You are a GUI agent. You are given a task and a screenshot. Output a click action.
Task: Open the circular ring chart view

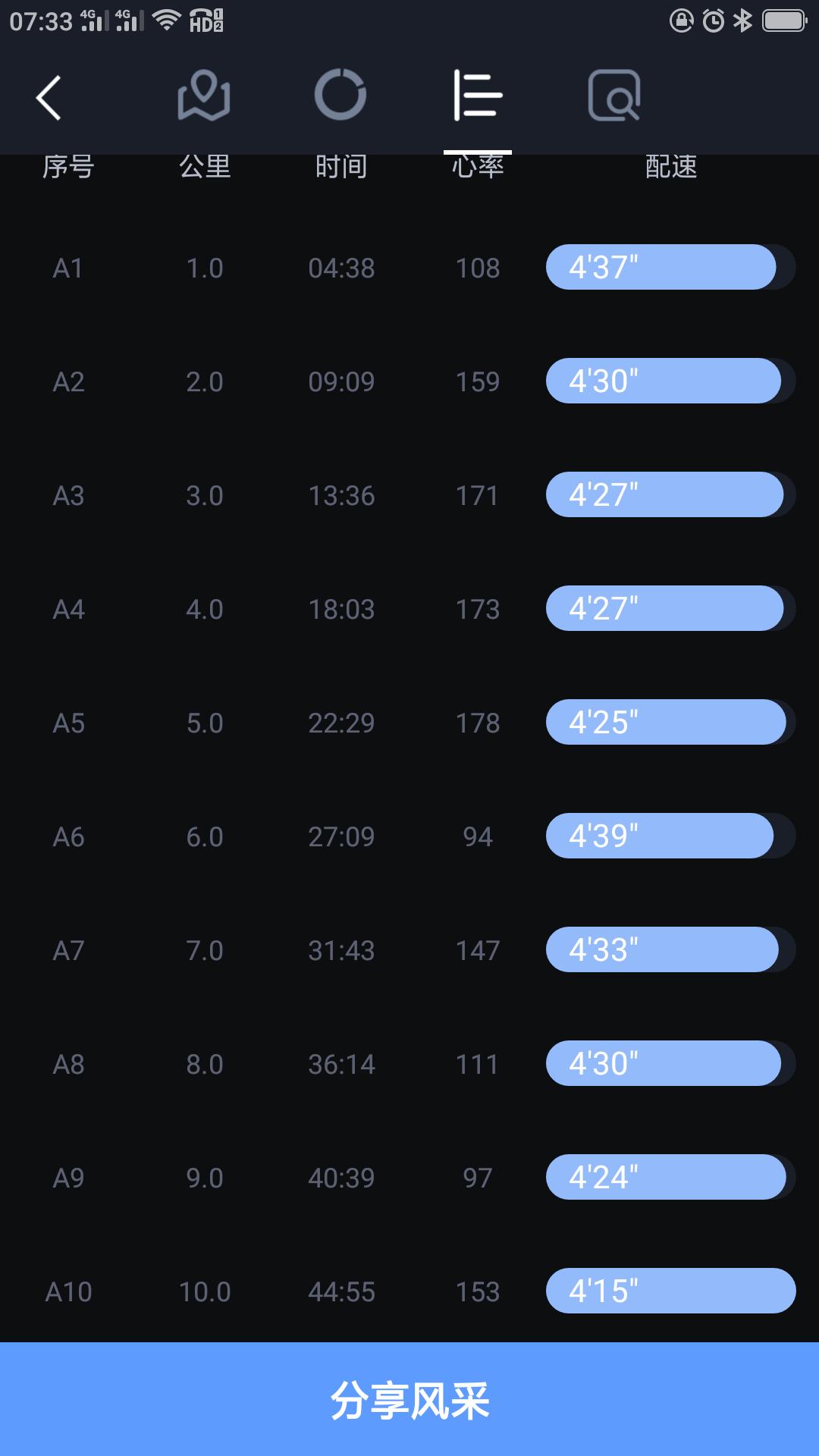click(x=340, y=96)
